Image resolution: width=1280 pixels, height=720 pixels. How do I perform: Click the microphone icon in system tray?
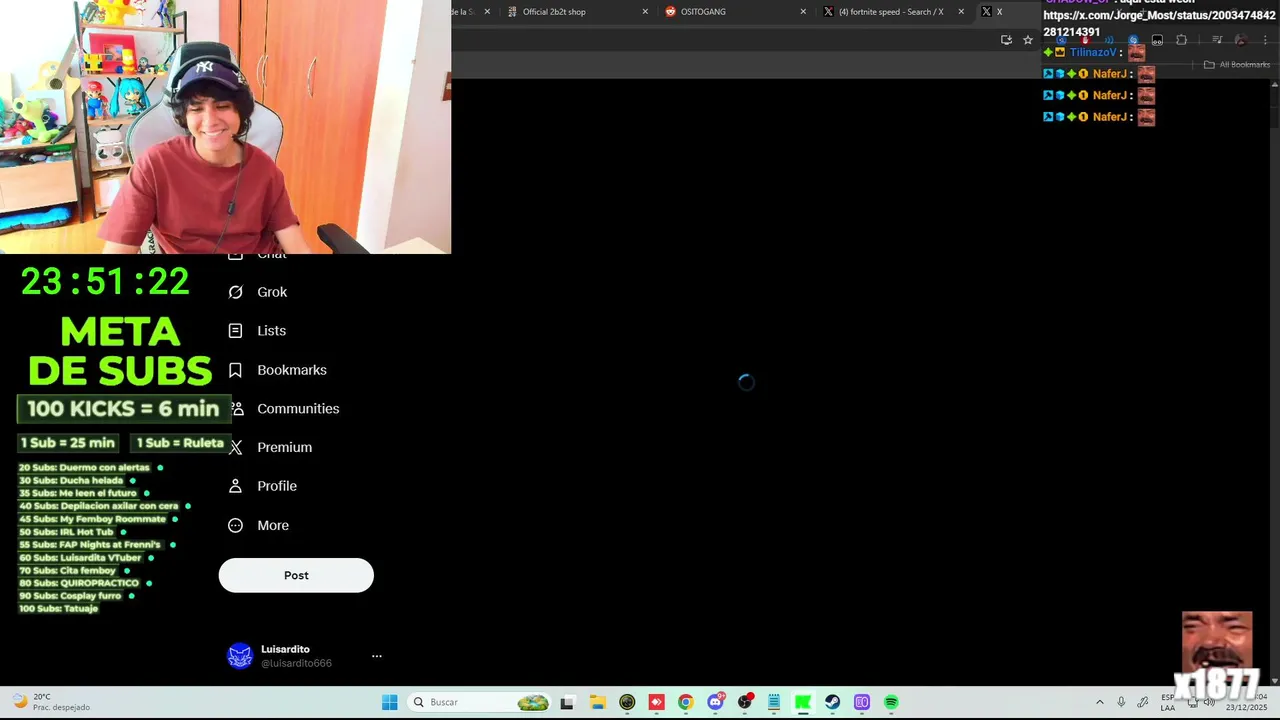[x=1121, y=702]
